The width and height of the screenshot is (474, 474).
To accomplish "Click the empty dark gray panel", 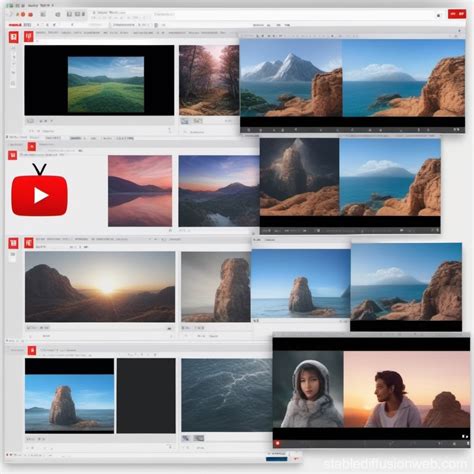I will (146, 396).
